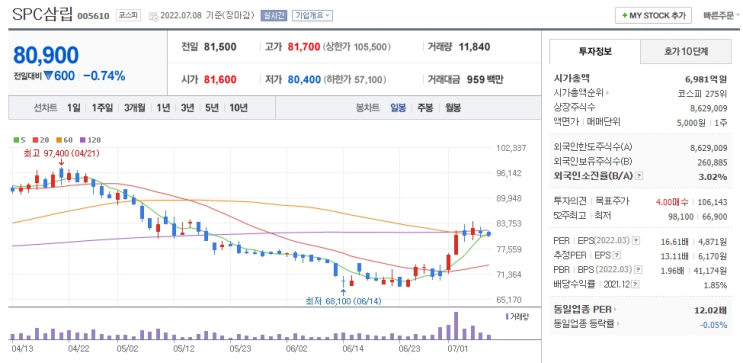The image size is (743, 363).
Task: Click the 거래량 value 11,840
Action: (x=474, y=47)
